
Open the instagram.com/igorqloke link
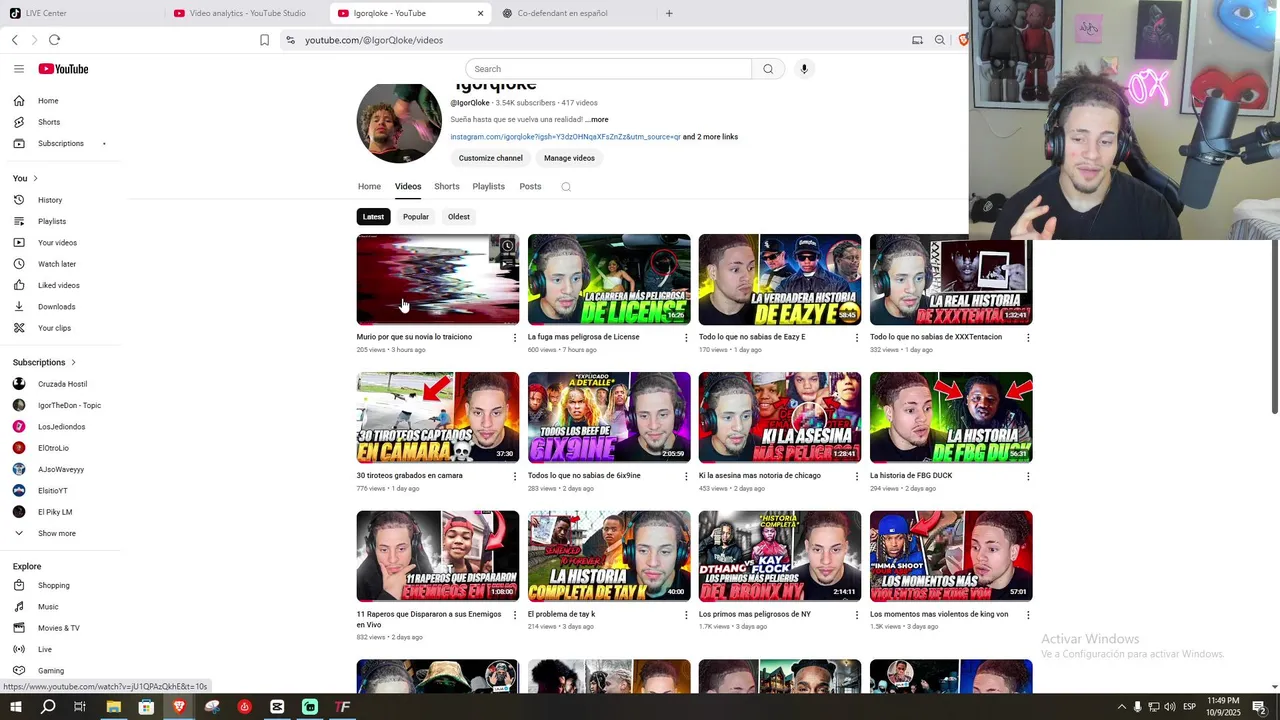(565, 137)
